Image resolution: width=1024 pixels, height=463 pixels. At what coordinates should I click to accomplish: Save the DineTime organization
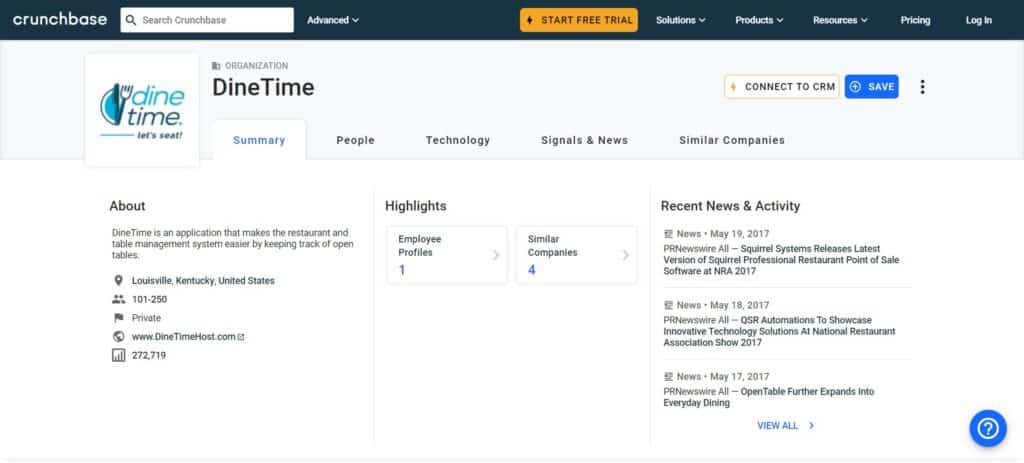click(x=871, y=87)
